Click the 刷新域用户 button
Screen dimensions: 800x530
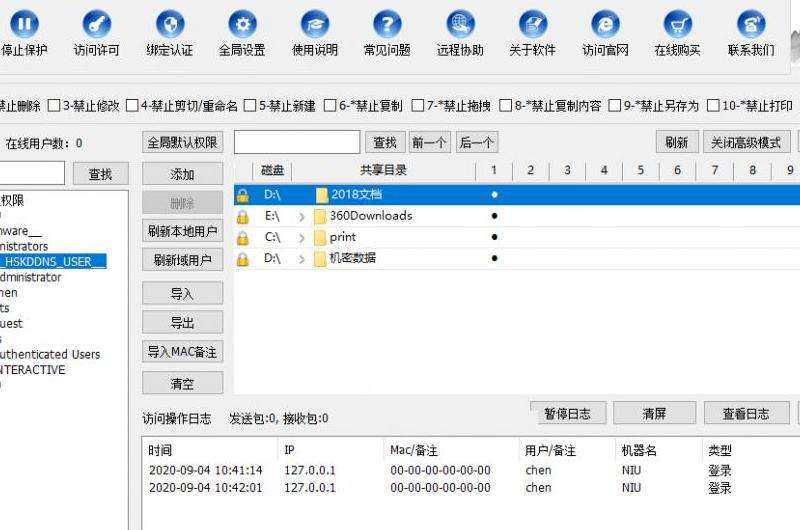pos(183,260)
